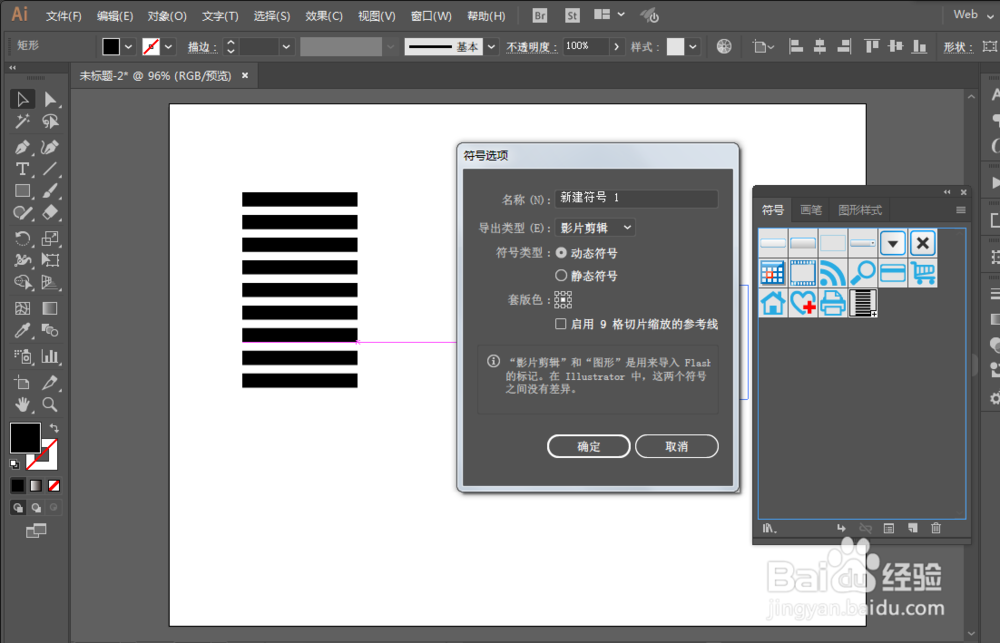Screen dimensions: 1000x643
Task: Expand the 不透明度 opacity arrow
Action: [x=616, y=47]
